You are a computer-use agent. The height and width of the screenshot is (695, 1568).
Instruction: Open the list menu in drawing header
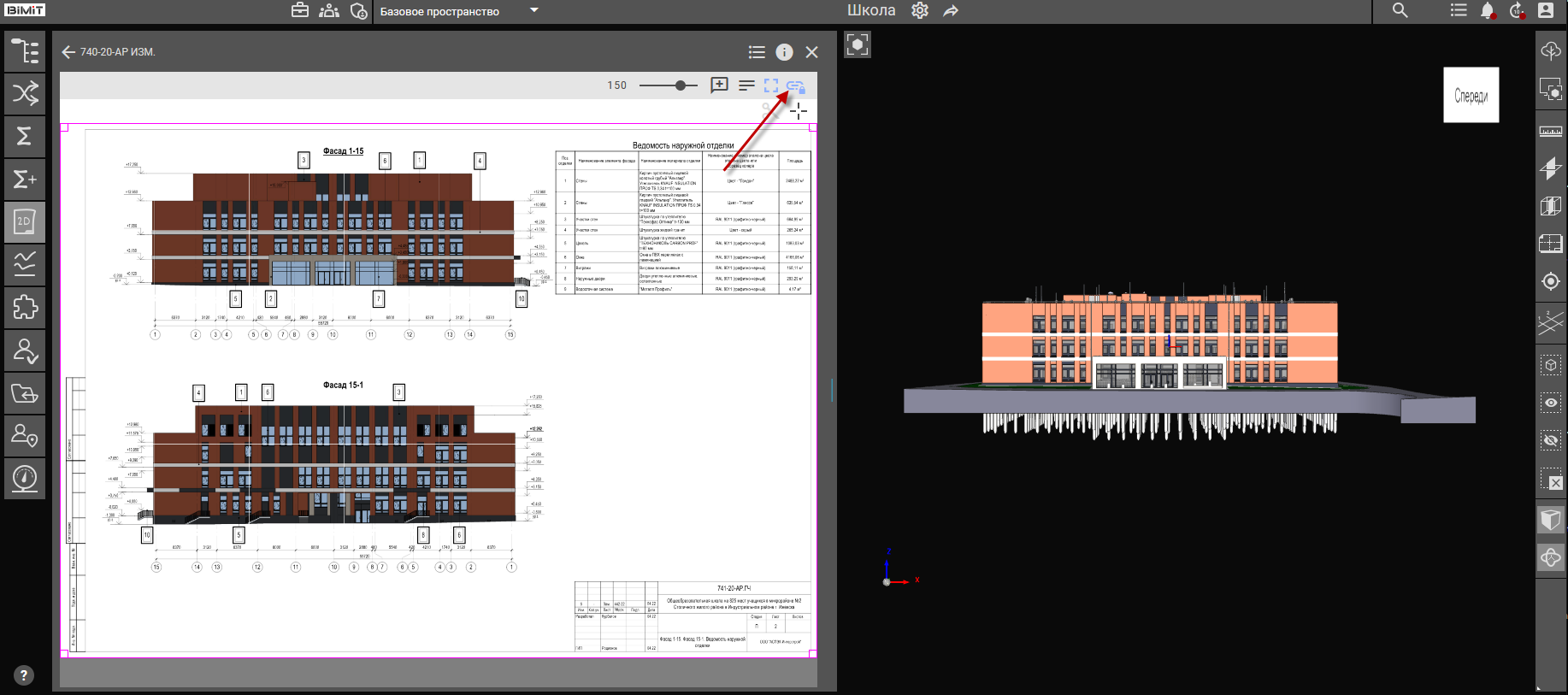tap(757, 52)
